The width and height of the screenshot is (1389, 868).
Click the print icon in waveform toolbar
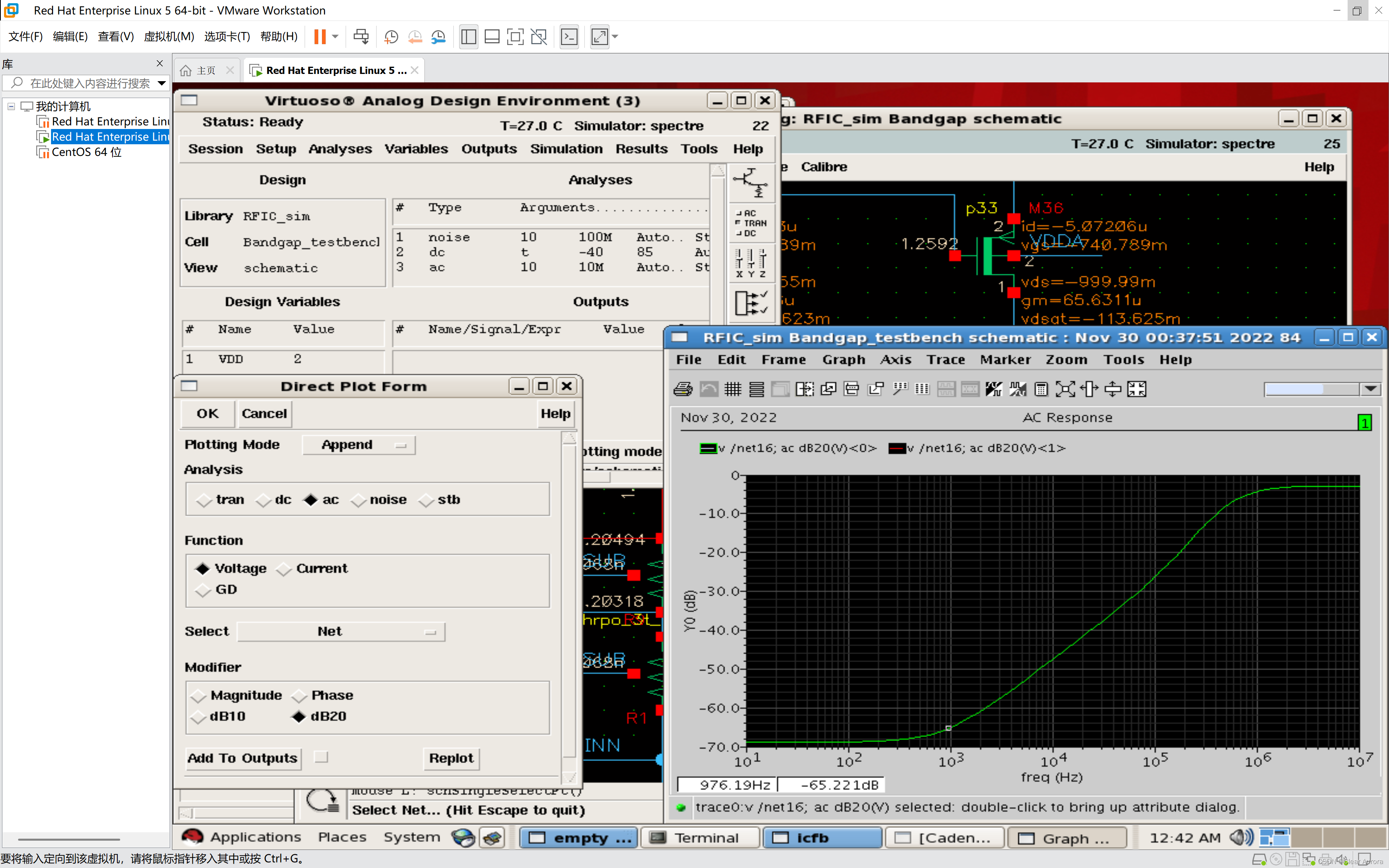[x=683, y=389]
